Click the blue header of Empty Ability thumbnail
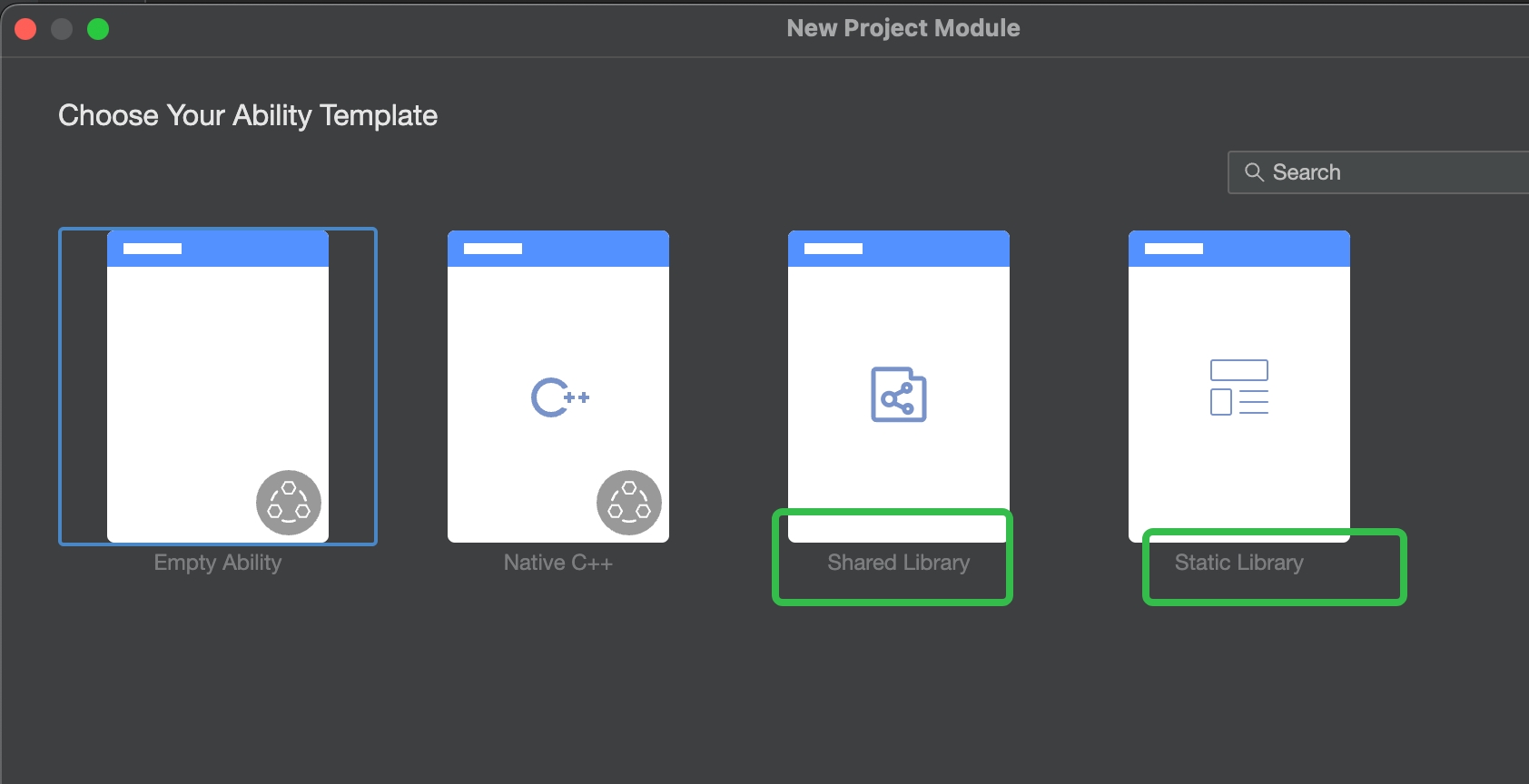Screen dimensions: 1529x784 (218, 249)
